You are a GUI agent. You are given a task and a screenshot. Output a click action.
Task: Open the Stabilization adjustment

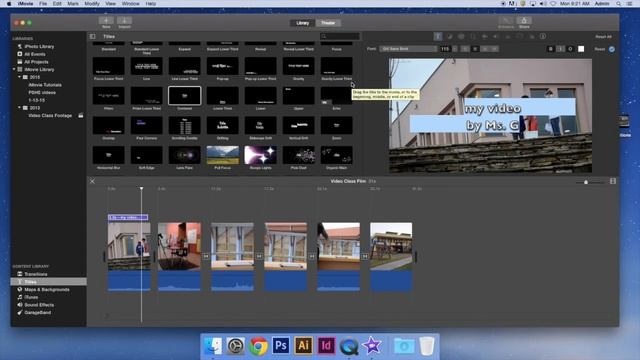pos(484,36)
